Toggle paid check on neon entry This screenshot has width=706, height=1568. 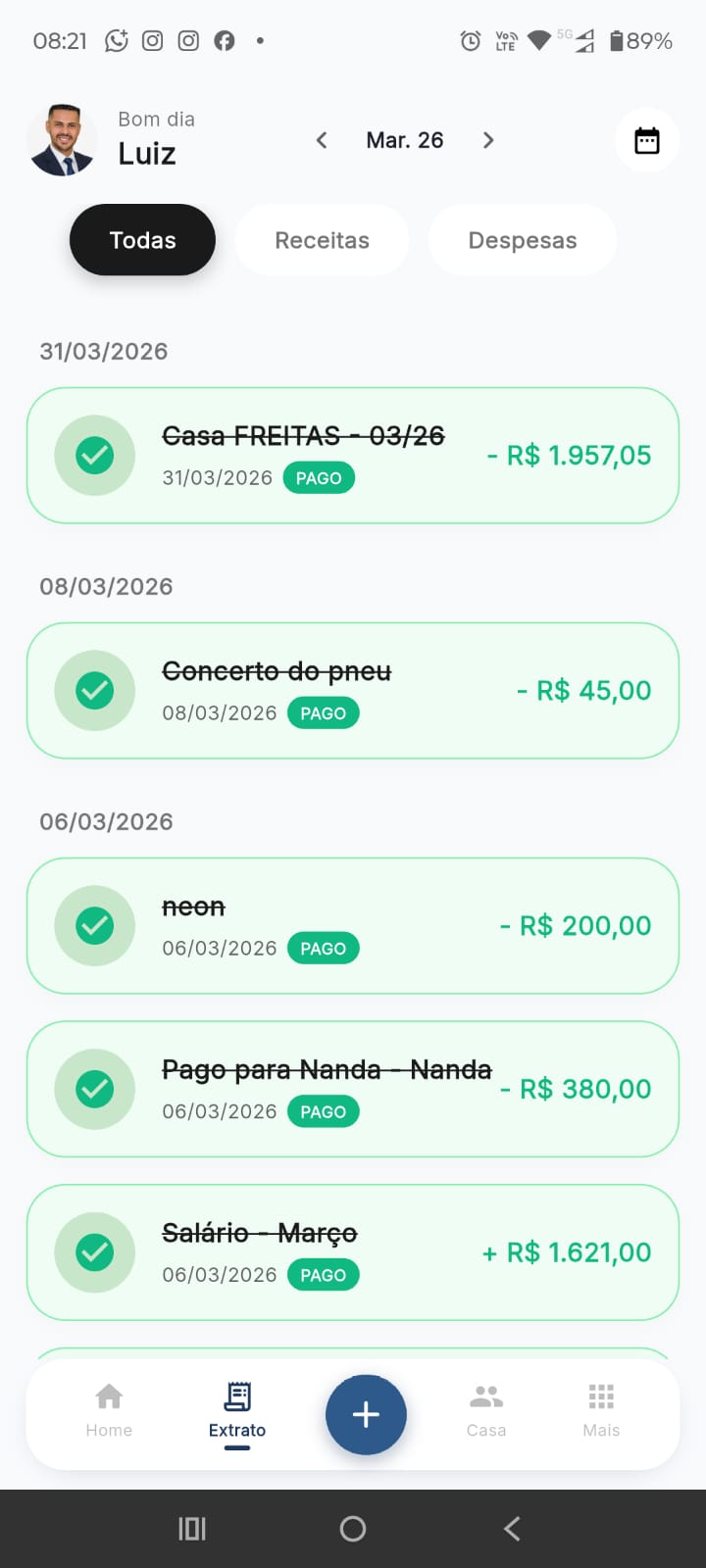[x=95, y=926]
